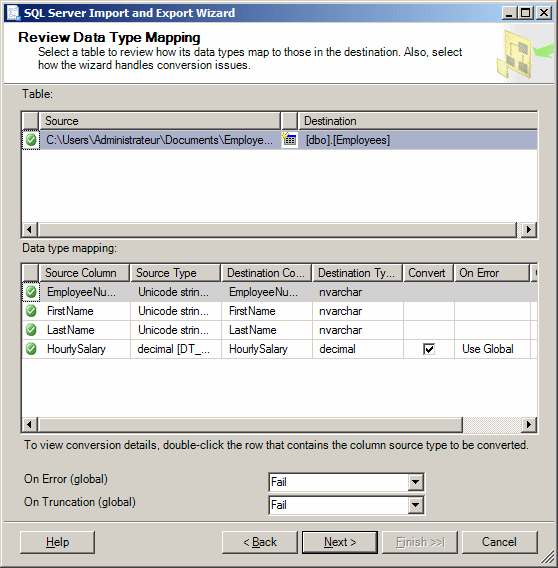Open the On Error (global) dropdown
558x568 pixels.
415,482
